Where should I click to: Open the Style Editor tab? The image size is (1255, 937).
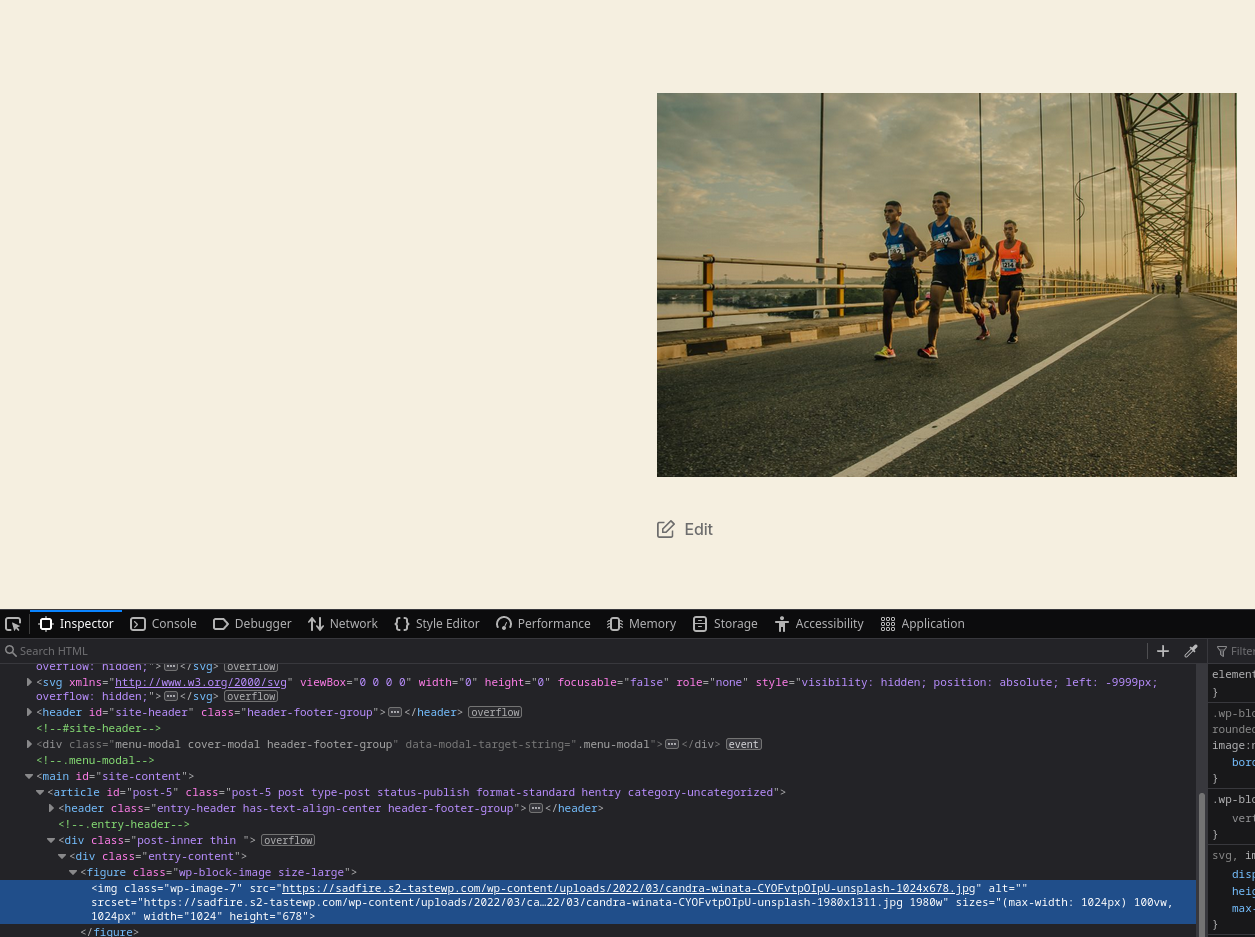437,624
